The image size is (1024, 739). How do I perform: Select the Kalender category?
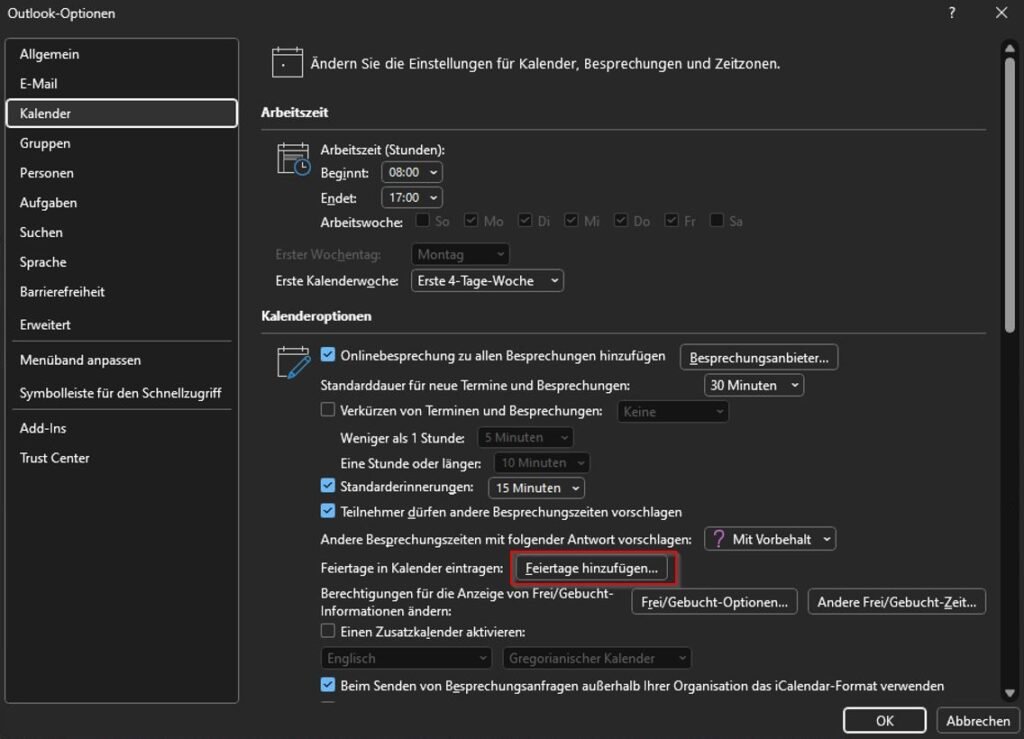click(121, 114)
